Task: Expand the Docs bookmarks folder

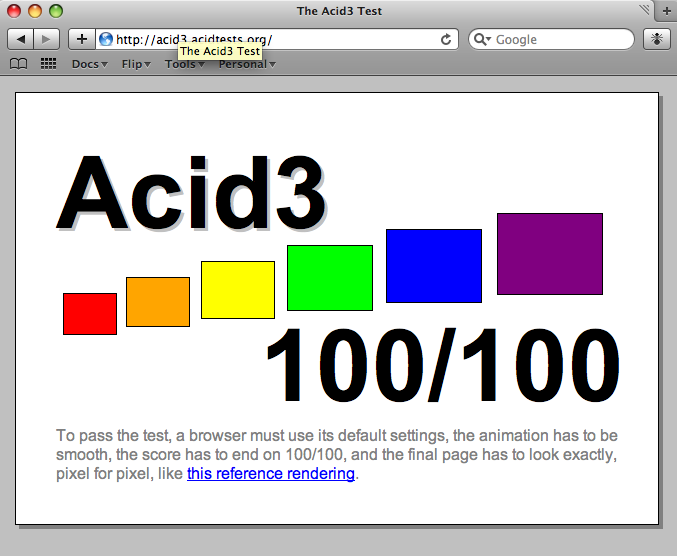Action: click(x=89, y=64)
